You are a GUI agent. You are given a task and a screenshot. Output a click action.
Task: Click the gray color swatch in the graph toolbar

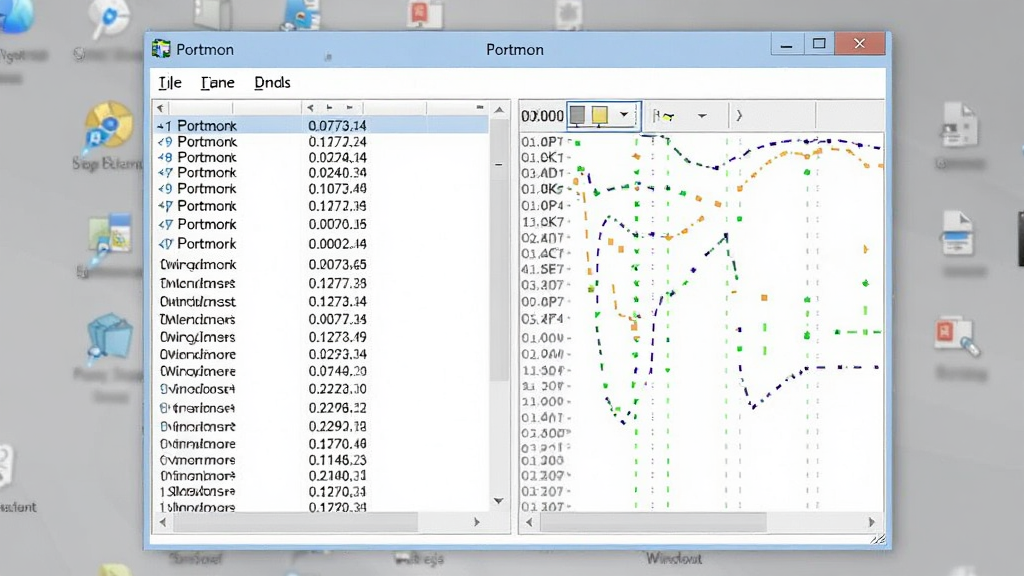click(x=577, y=116)
